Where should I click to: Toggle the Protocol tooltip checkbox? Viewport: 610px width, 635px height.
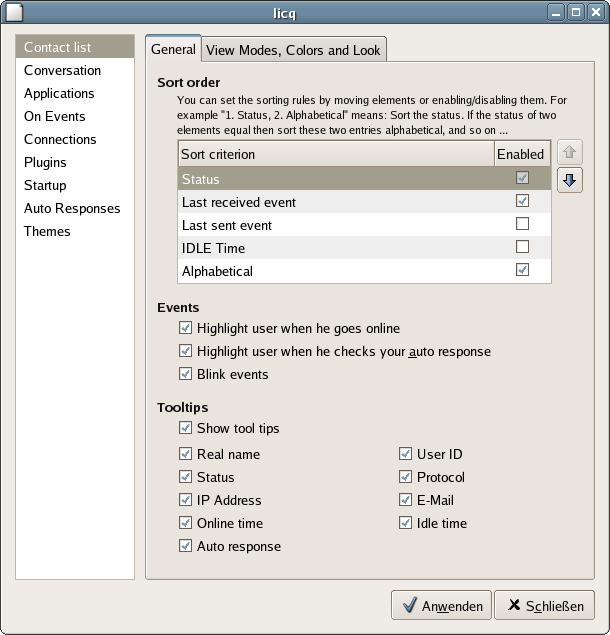click(405, 477)
